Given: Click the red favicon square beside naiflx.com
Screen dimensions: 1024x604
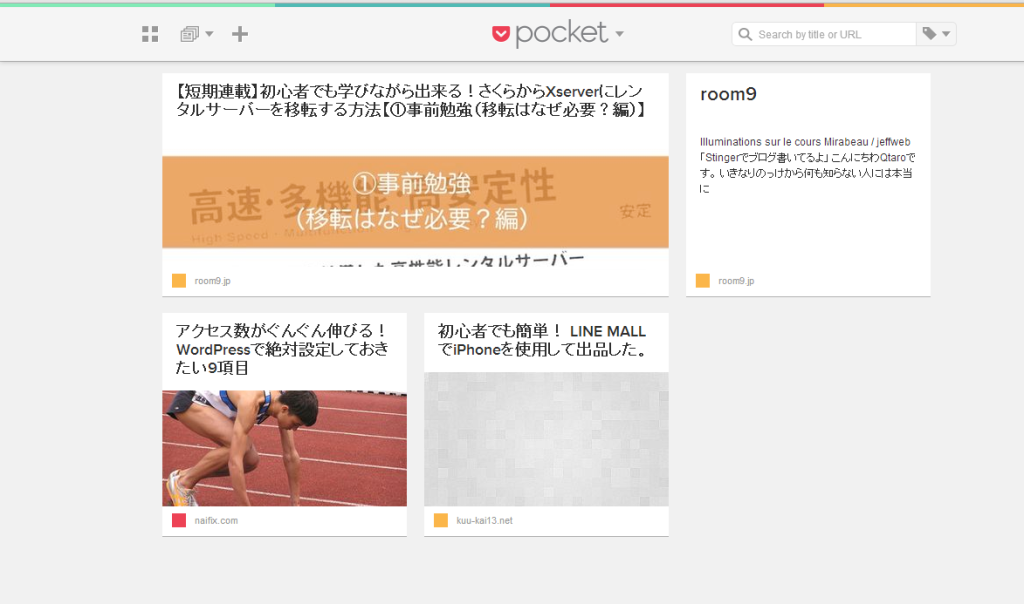Looking at the screenshot, I should coord(177,520).
